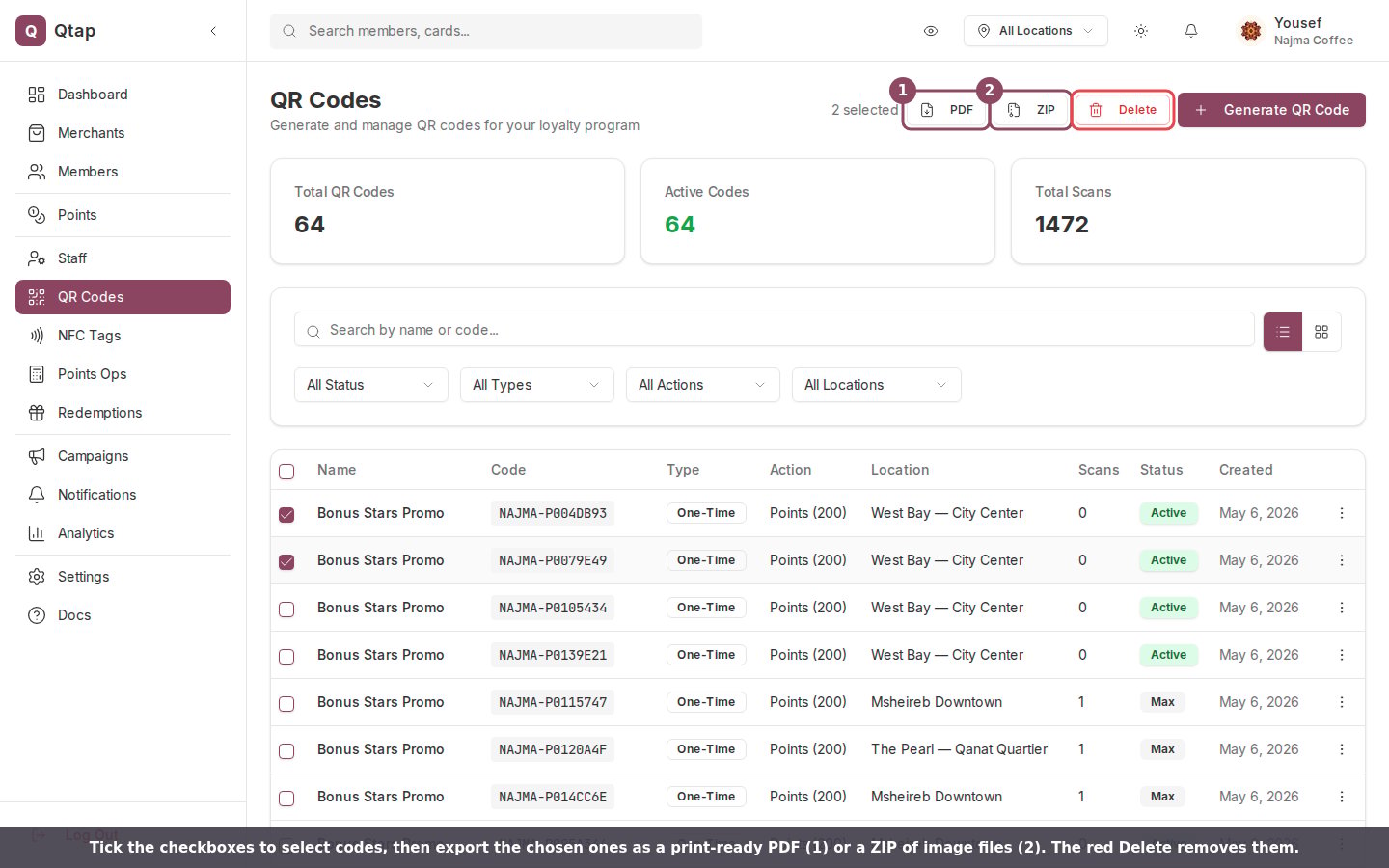Screen dimensions: 1389x868
Task: Open NFC Tags page
Action: tap(123, 336)
